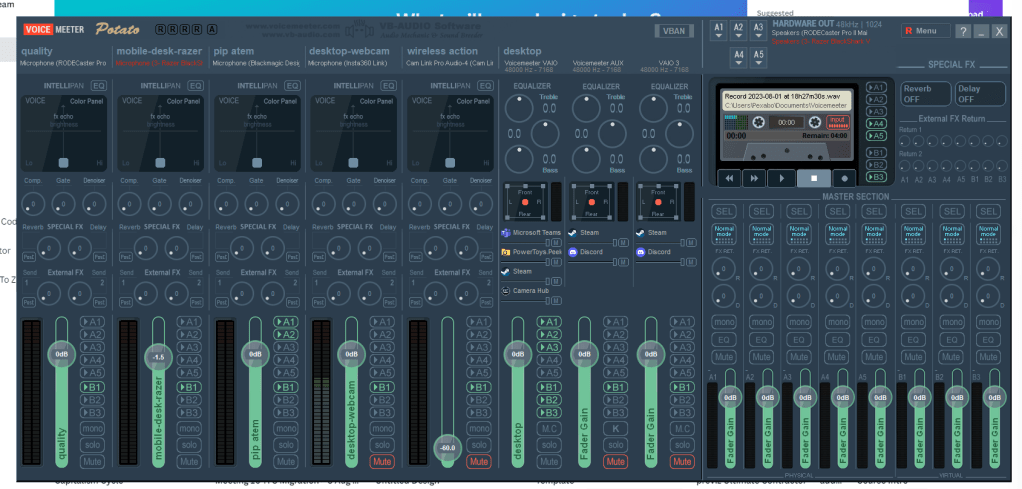Image resolution: width=1022 pixels, height=489 pixels.
Task: Toggle B1 routing on quality strip
Action: (x=93, y=387)
